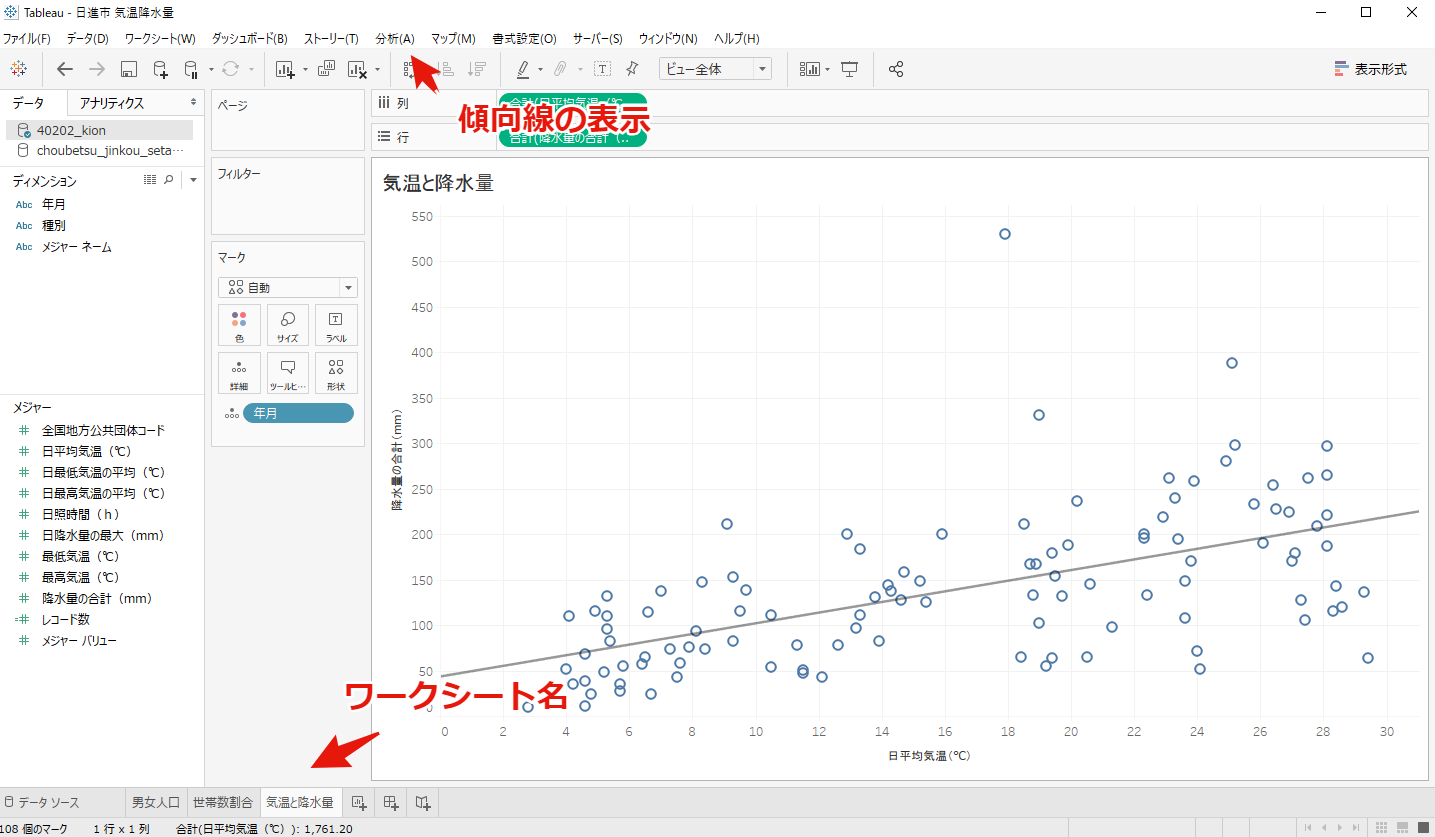Sort descending using toolbar icon

[477, 69]
